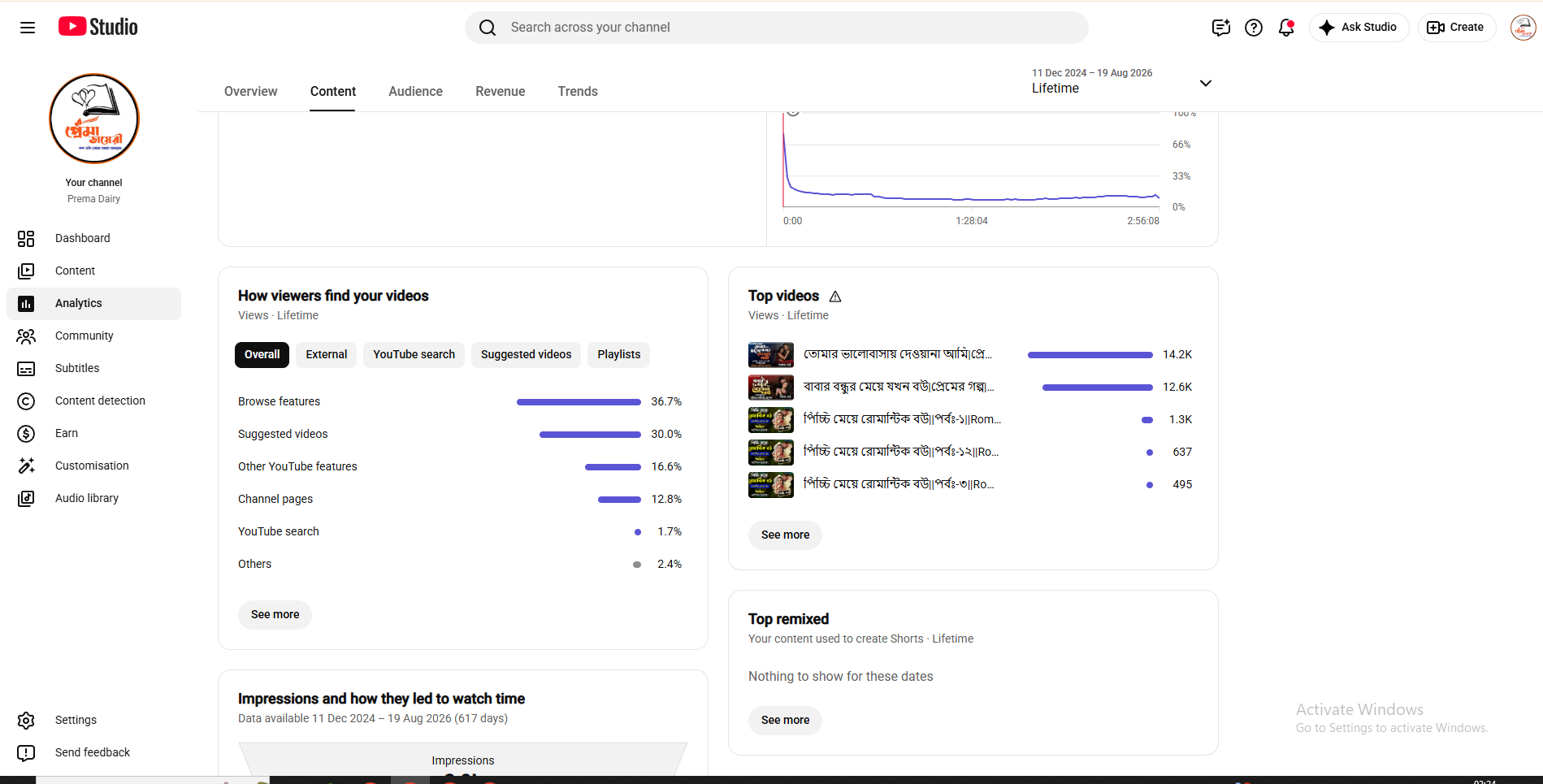
Task: Open Send feedback from the sidebar
Action: tap(94, 752)
